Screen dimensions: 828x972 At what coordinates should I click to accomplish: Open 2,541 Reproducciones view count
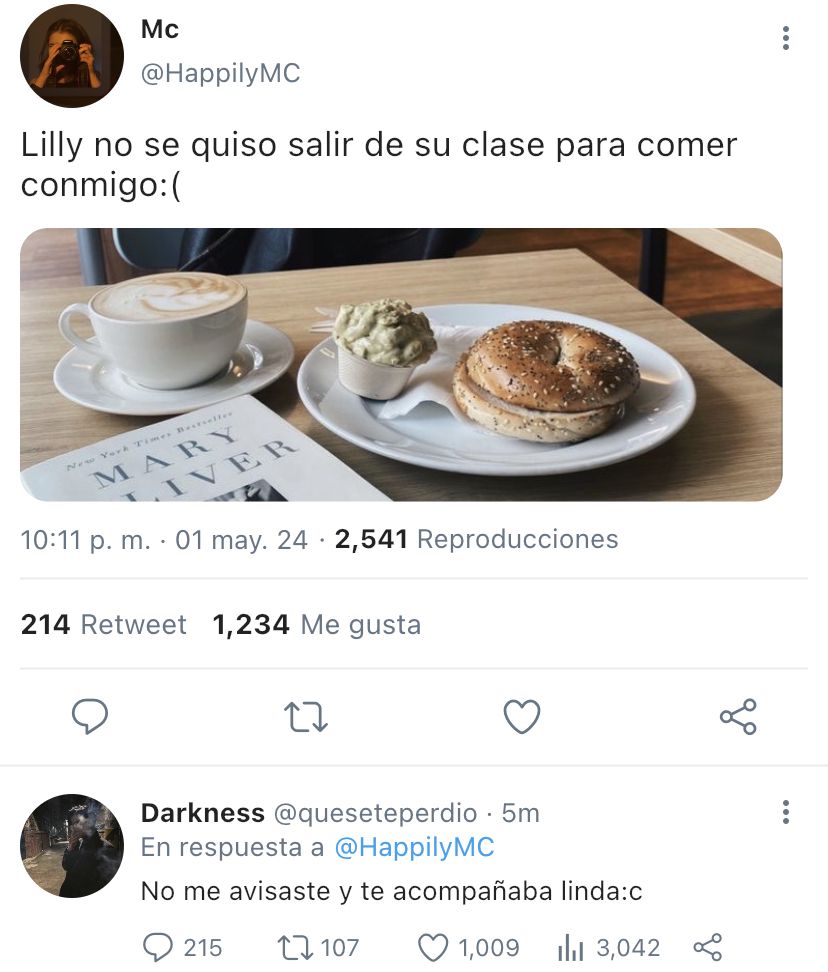pos(476,539)
